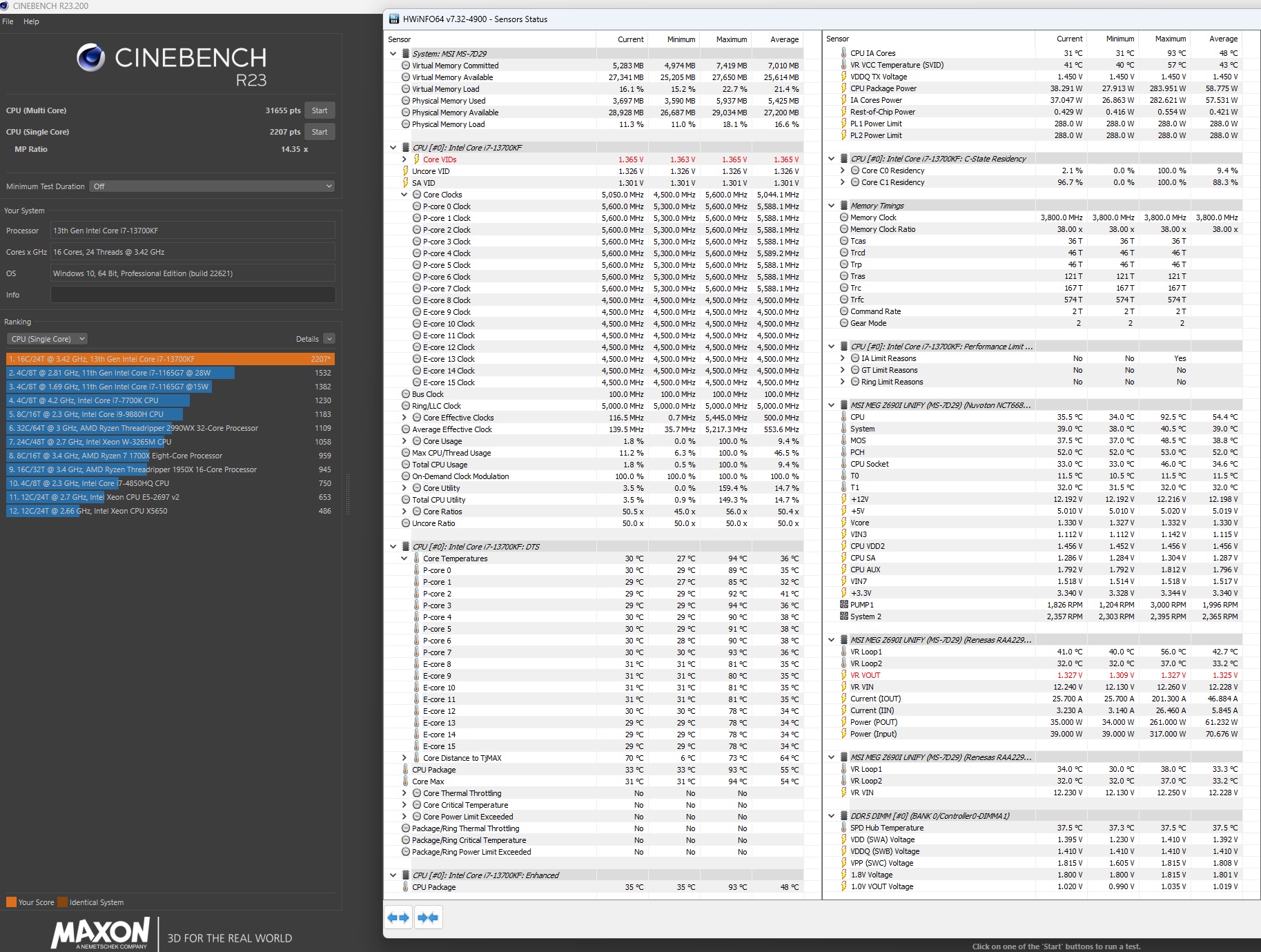Expand Core Distance to TjMAX
The height and width of the screenshot is (952, 1261).
(404, 758)
